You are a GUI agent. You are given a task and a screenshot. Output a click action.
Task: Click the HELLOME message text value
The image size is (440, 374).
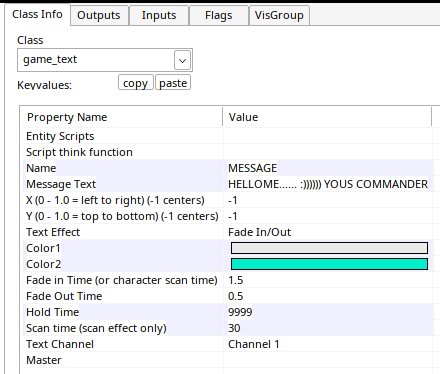tap(328, 184)
